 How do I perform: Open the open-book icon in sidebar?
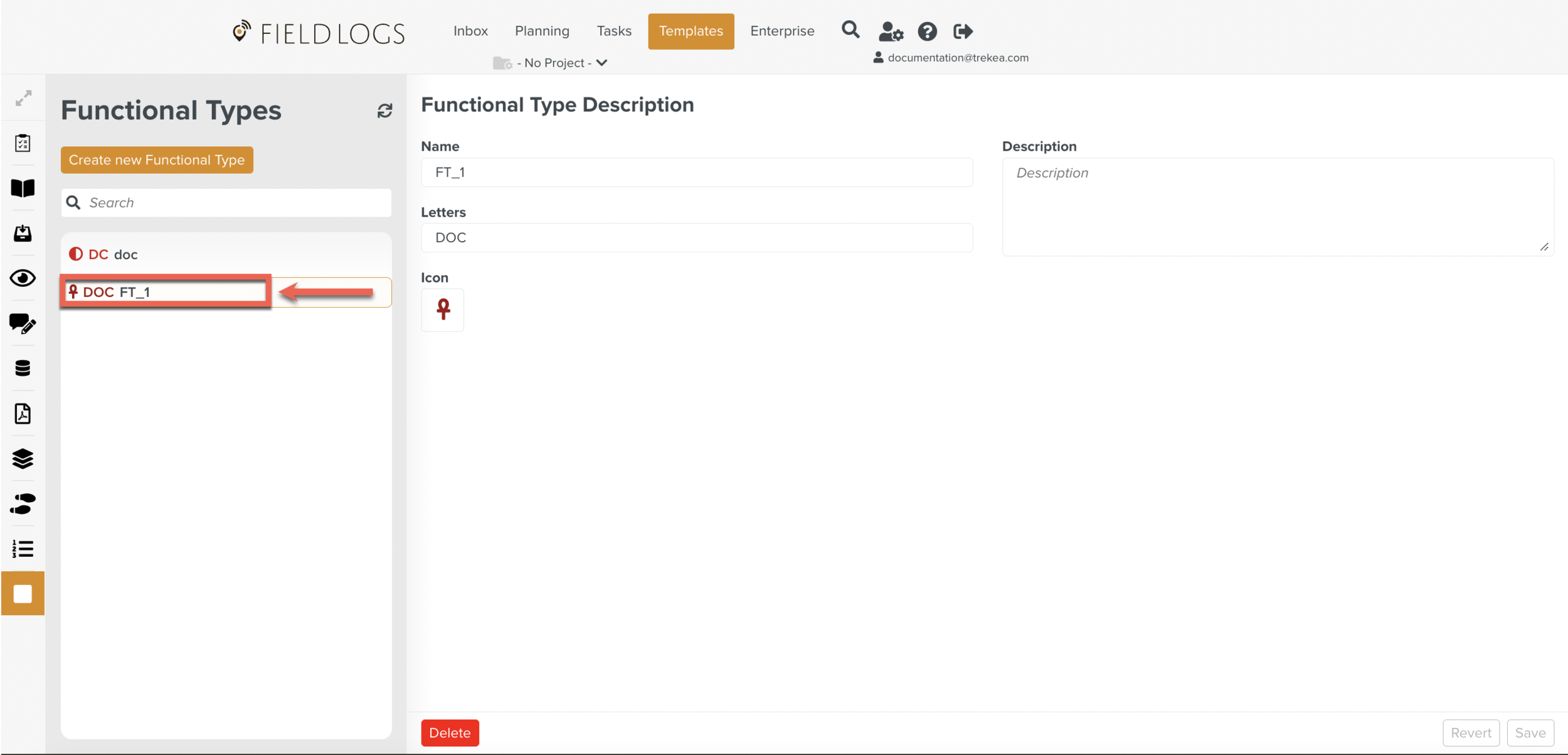coord(23,188)
